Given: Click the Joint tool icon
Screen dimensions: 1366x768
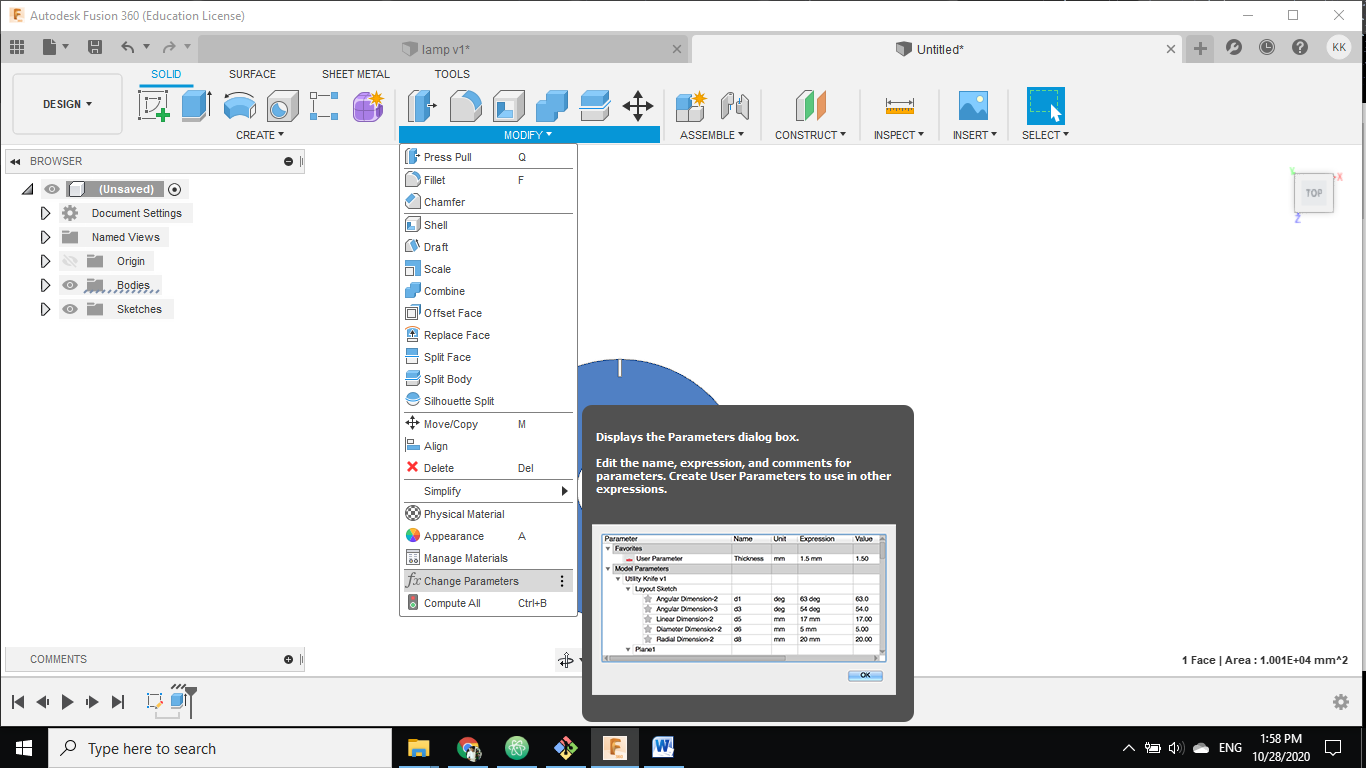Looking at the screenshot, I should click(x=734, y=105).
